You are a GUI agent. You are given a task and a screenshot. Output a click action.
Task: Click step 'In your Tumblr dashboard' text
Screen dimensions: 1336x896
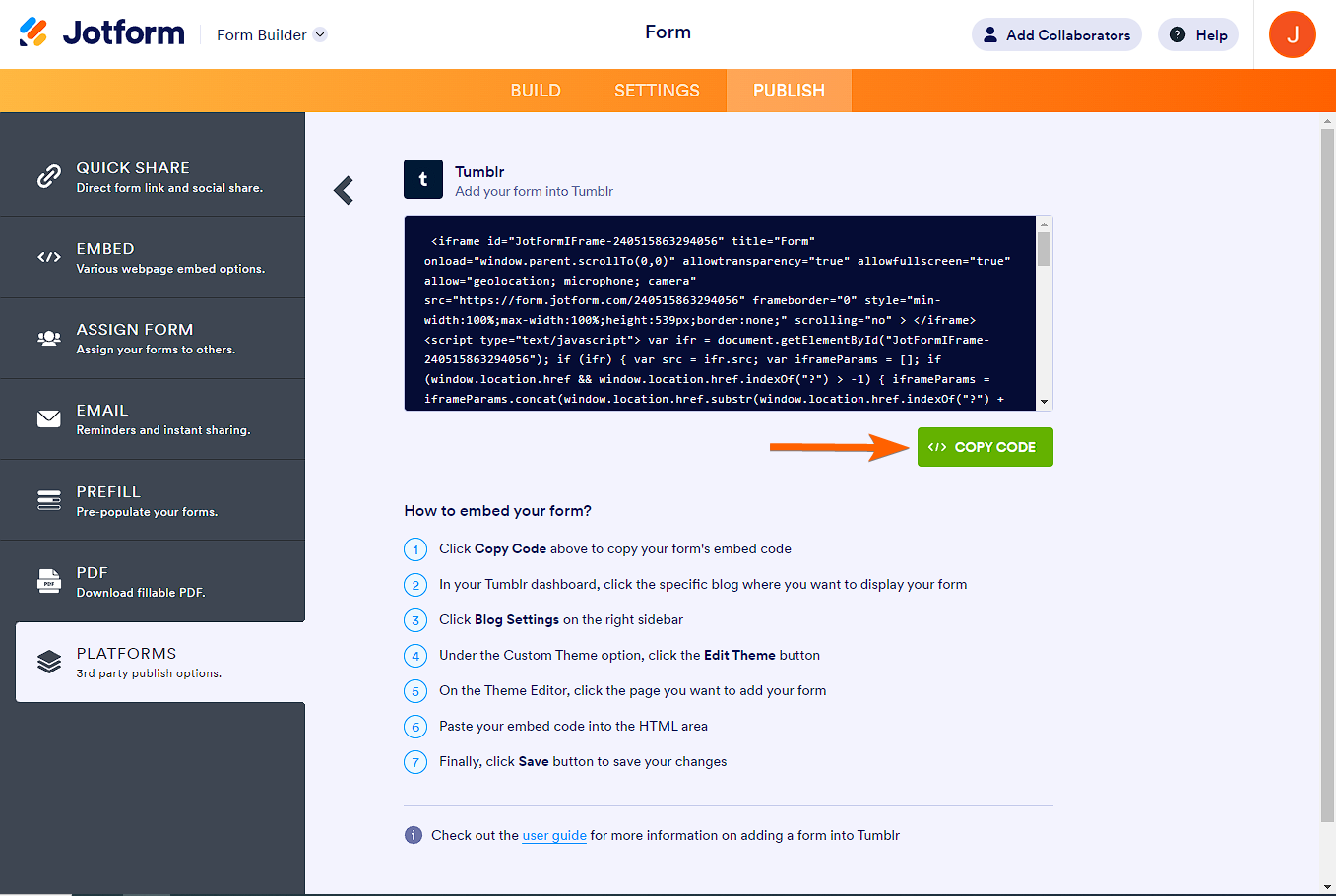click(x=703, y=585)
